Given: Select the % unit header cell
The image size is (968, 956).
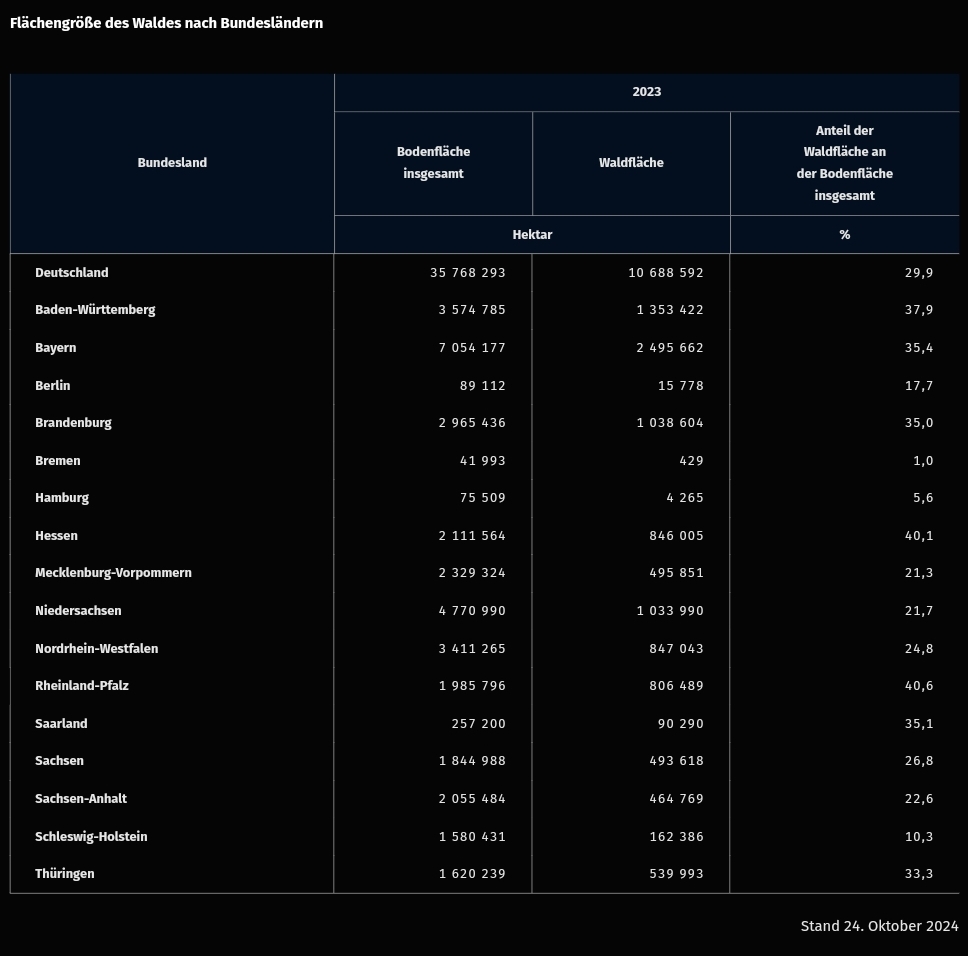Looking at the screenshot, I should click(x=844, y=235).
